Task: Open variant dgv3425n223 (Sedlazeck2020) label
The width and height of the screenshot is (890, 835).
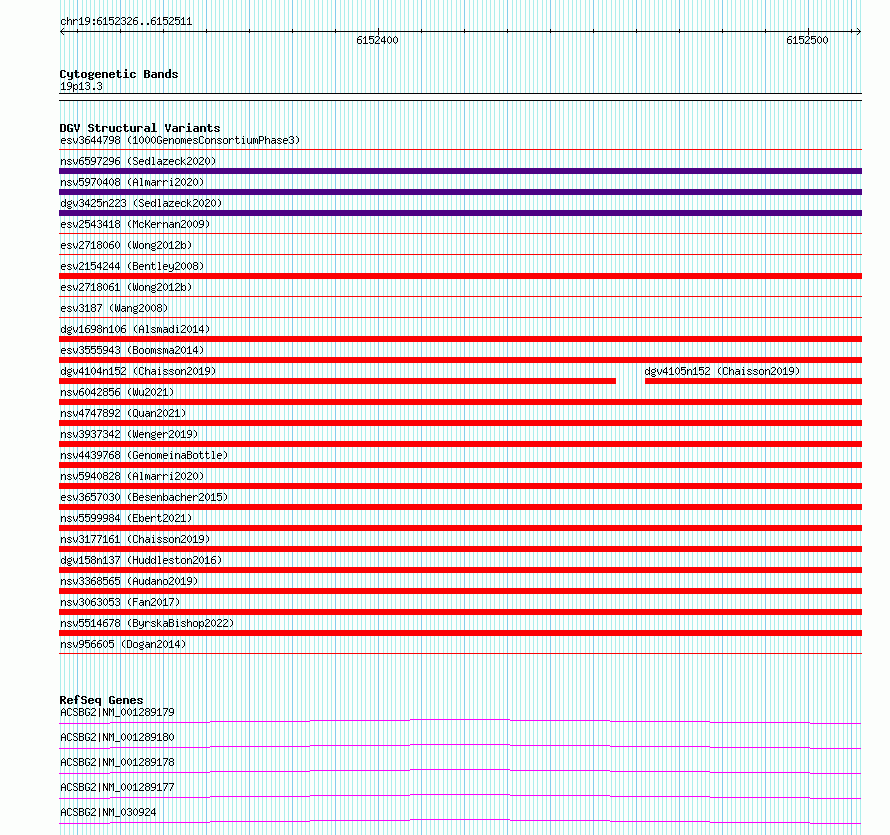Action: (141, 203)
